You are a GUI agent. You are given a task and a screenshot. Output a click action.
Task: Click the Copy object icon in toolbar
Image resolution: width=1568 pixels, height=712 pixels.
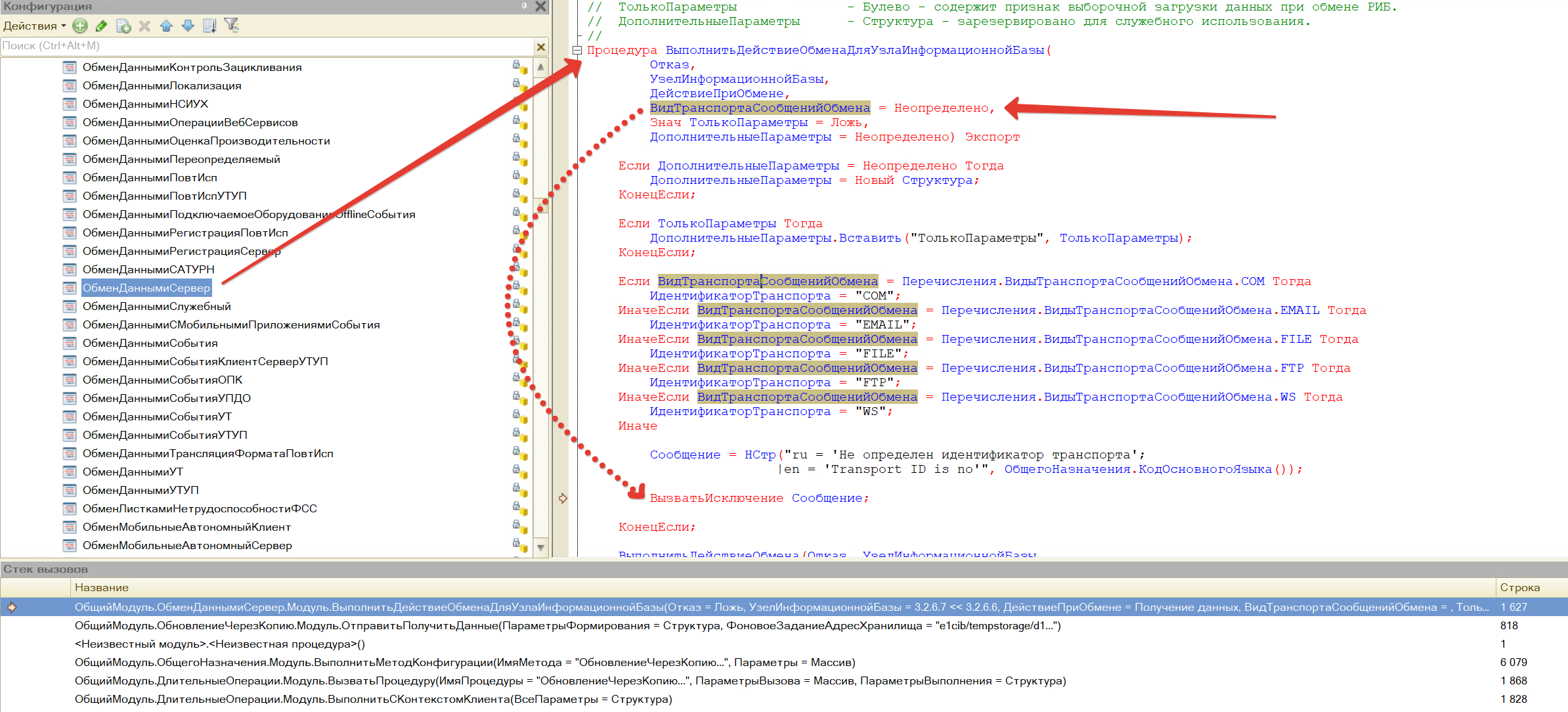click(x=123, y=26)
